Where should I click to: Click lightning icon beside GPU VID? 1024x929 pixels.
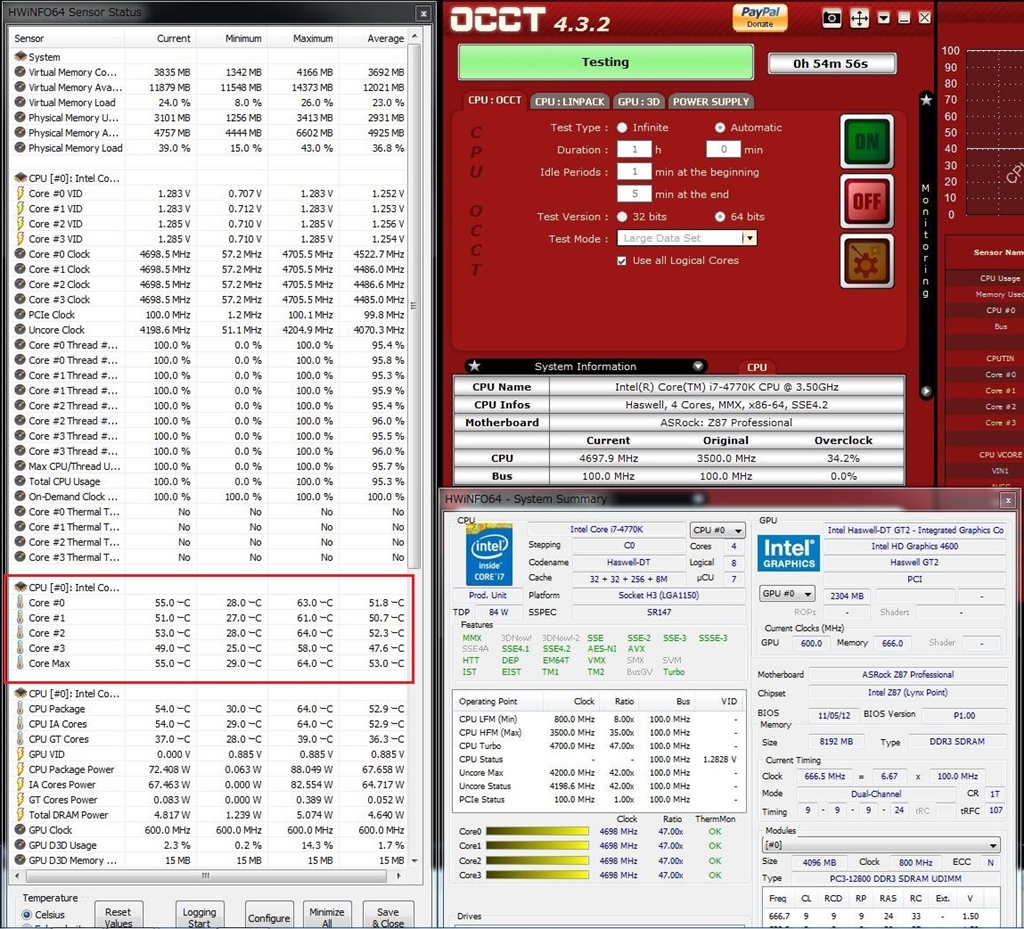click(20, 754)
